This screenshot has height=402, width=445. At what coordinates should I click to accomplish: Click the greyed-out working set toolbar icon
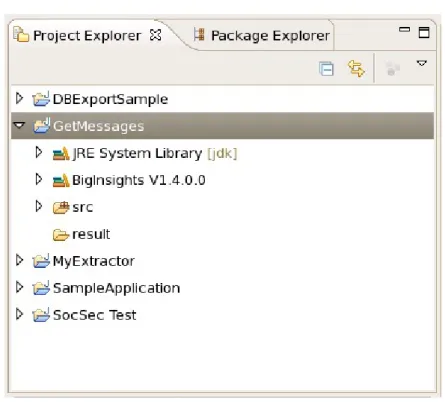(x=392, y=68)
